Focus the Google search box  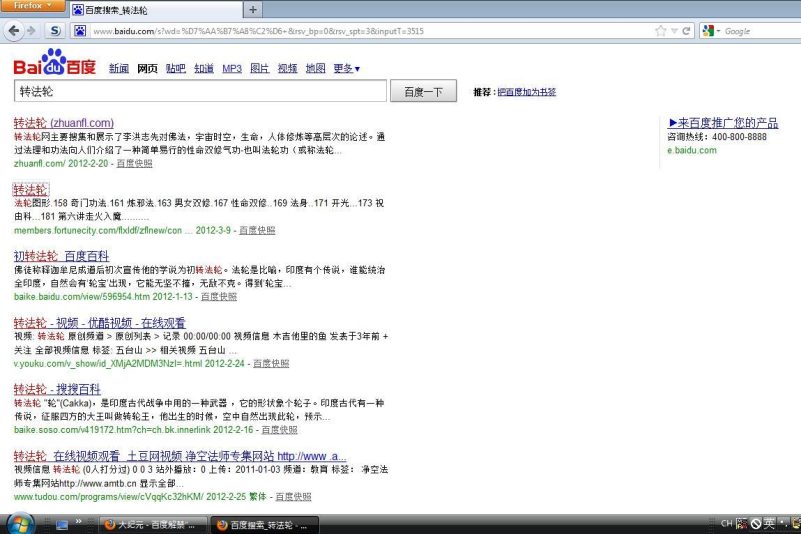click(x=761, y=31)
